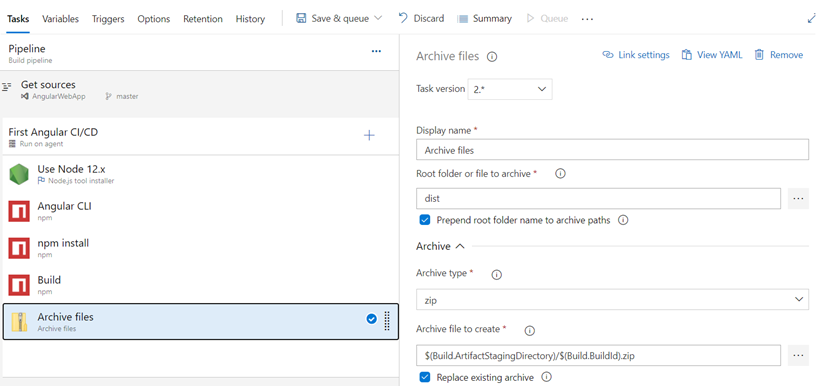Click the Remove trash can icon
Viewport: 827px width, 386px height.
[759, 55]
